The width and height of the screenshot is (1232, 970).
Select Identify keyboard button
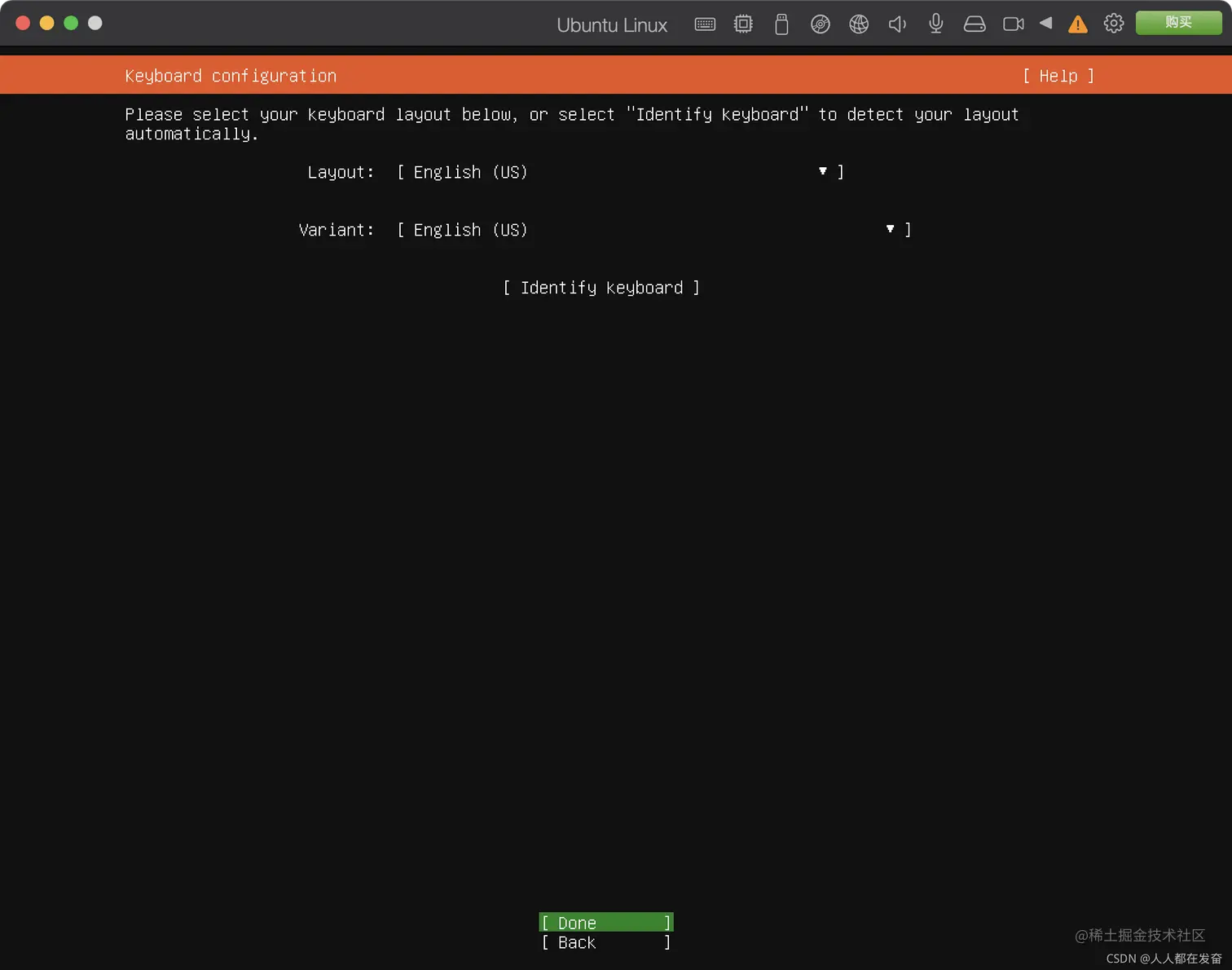coord(601,288)
